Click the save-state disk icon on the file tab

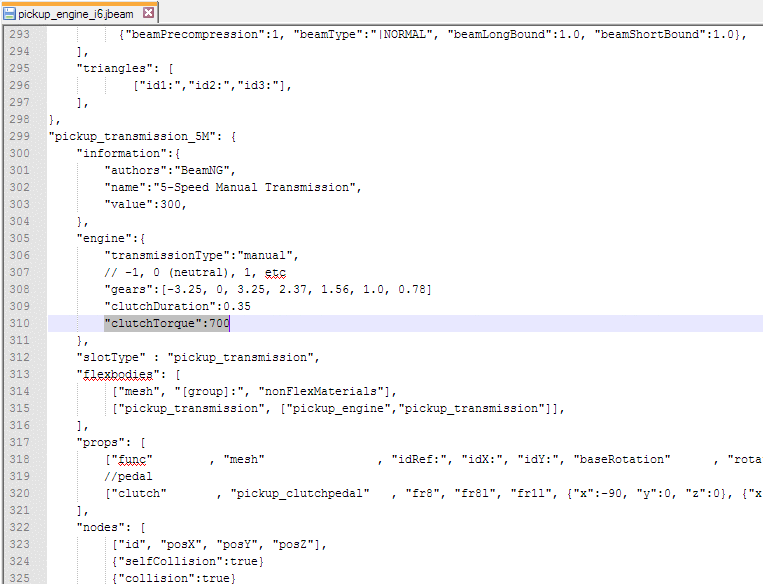coord(9,14)
